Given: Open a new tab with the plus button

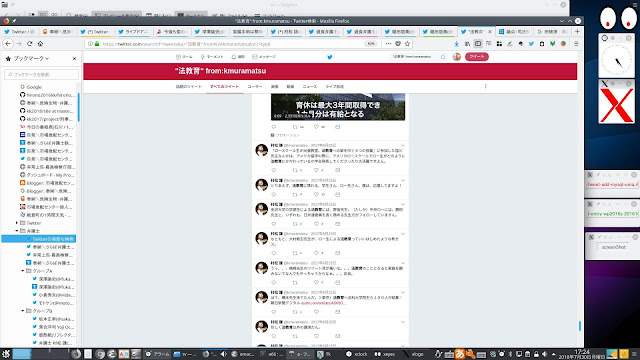Looking at the screenshot, I should pos(577,31).
